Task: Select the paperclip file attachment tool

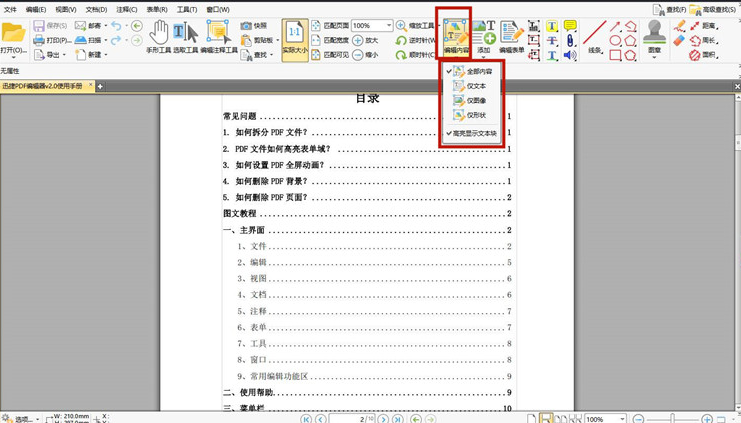Action: point(570,41)
